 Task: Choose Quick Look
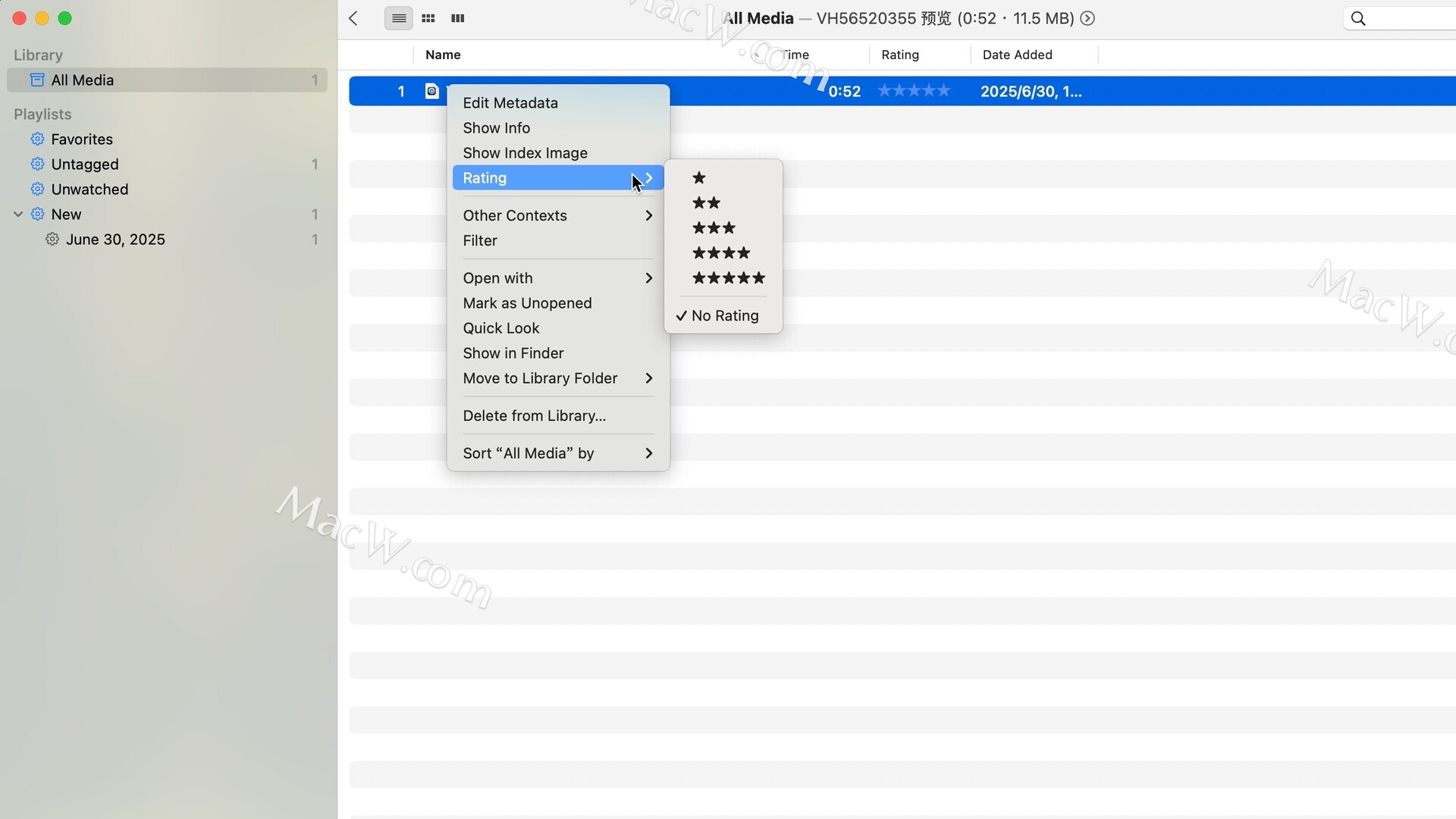point(558,328)
